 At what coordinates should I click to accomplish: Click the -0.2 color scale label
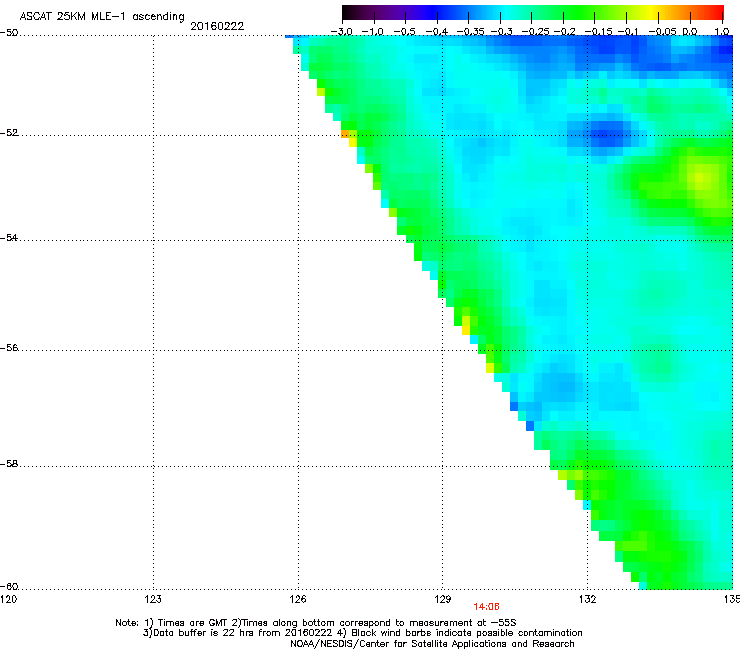click(x=564, y=32)
